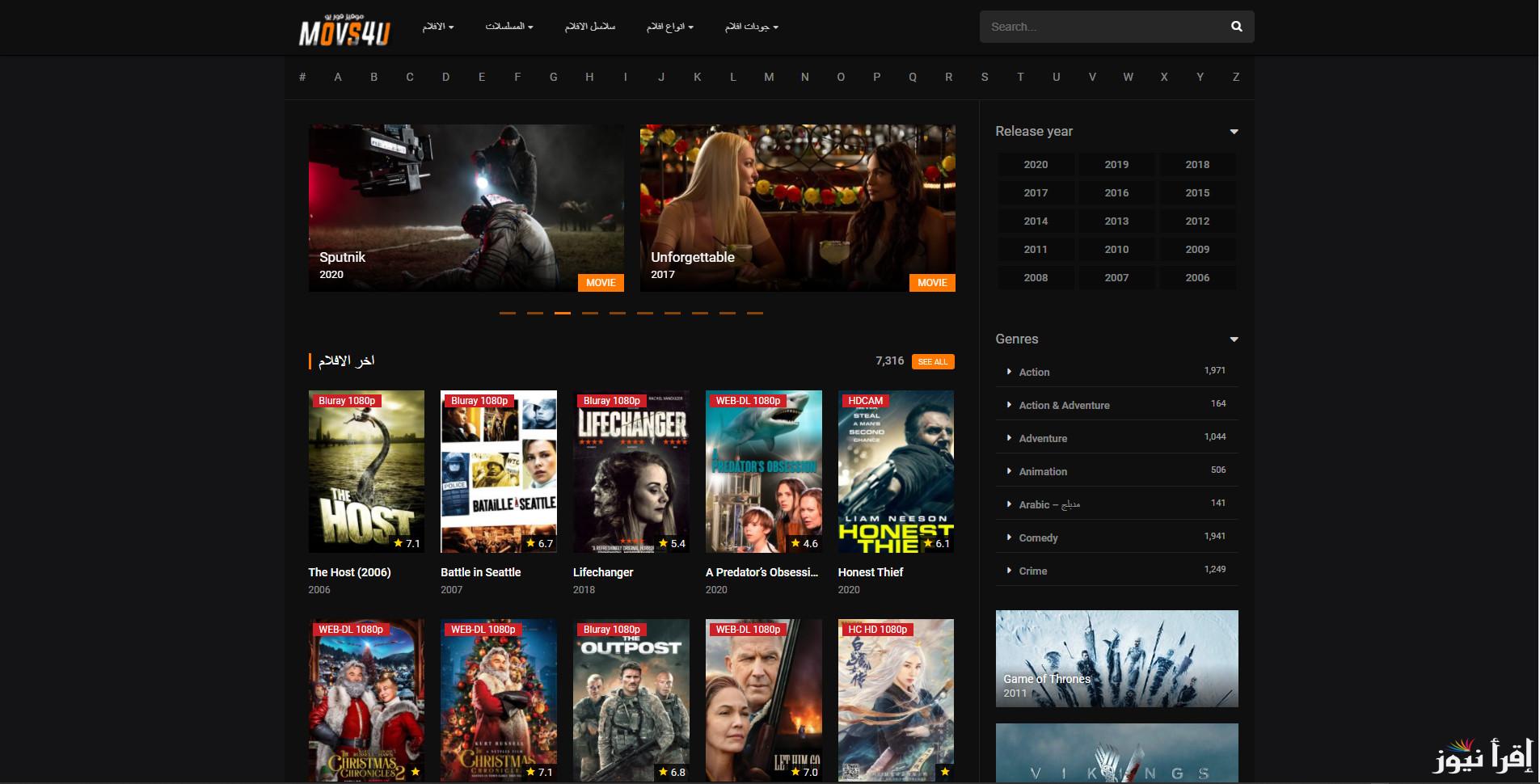This screenshot has height=784, width=1540.
Task: Filter titles by letter H
Action: coord(589,77)
